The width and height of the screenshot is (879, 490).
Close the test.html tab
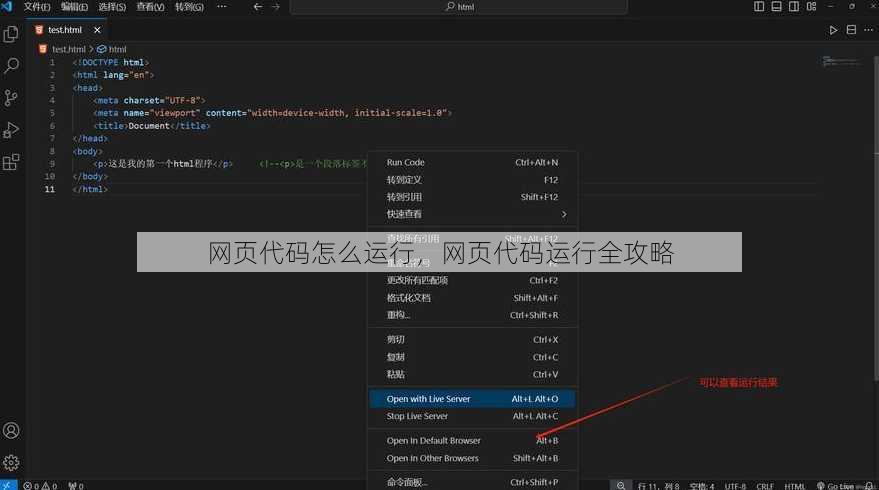pyautogui.click(x=97, y=30)
